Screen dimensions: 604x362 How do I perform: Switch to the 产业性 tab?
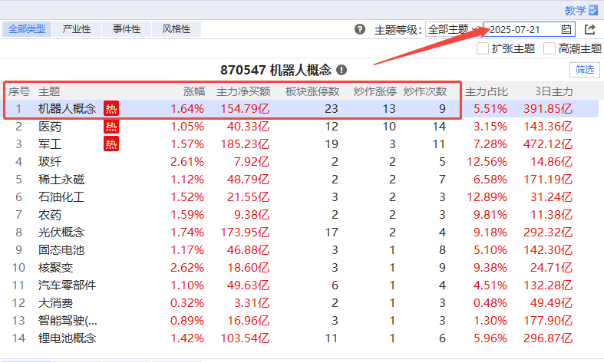(x=77, y=29)
